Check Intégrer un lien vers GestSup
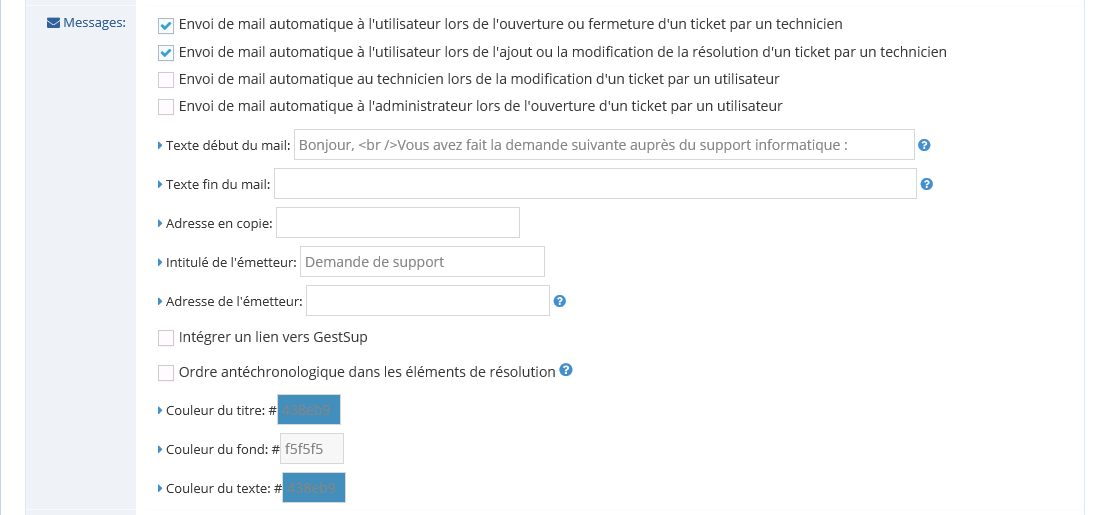 [166, 338]
